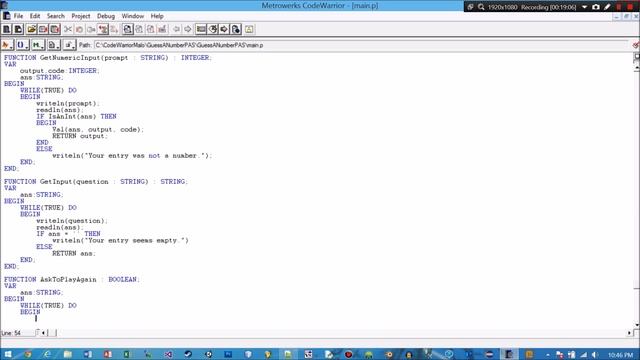Open the Window menu

(133, 16)
